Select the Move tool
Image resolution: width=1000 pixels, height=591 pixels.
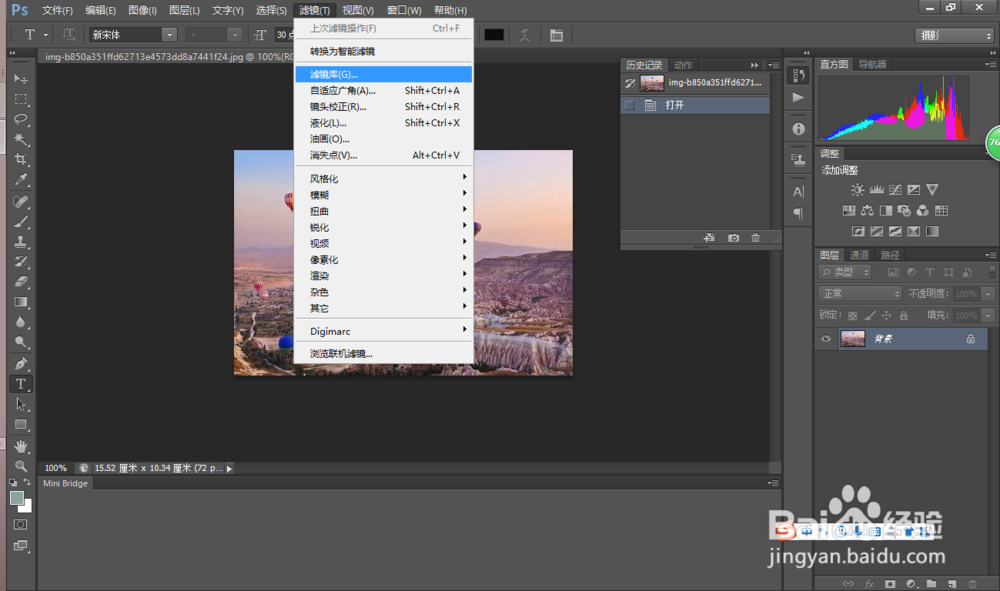tap(20, 79)
